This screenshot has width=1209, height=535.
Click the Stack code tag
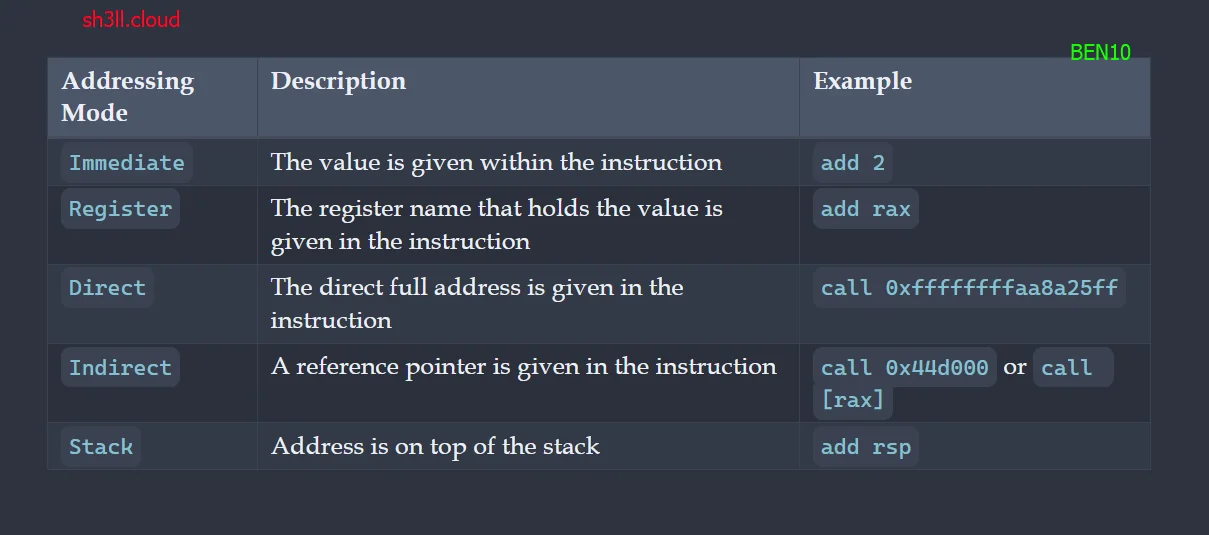[x=101, y=447]
